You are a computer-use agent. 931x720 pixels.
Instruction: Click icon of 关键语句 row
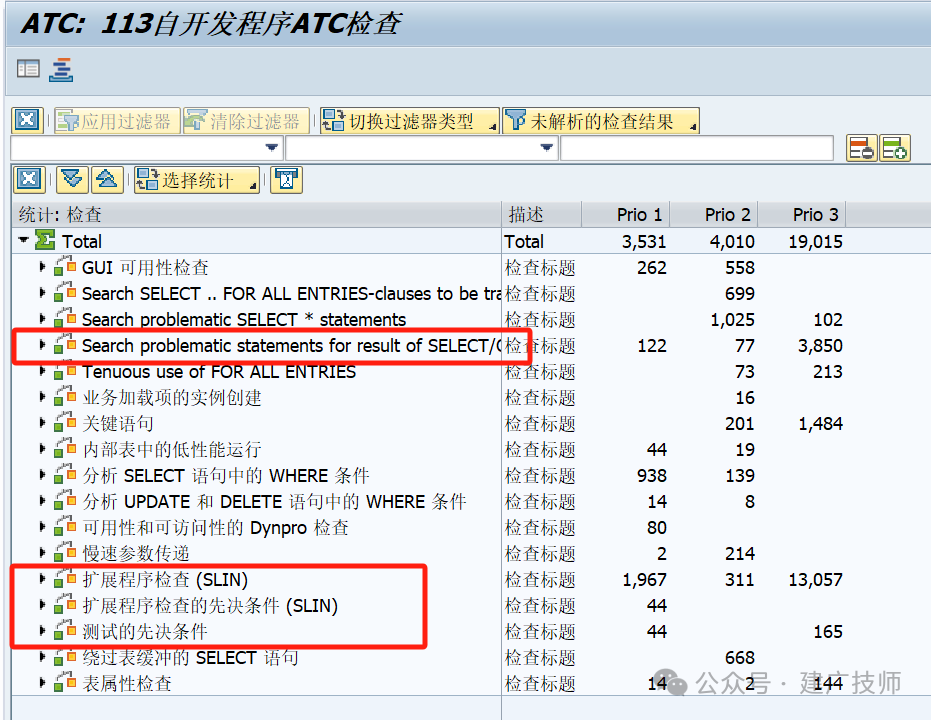tap(65, 423)
